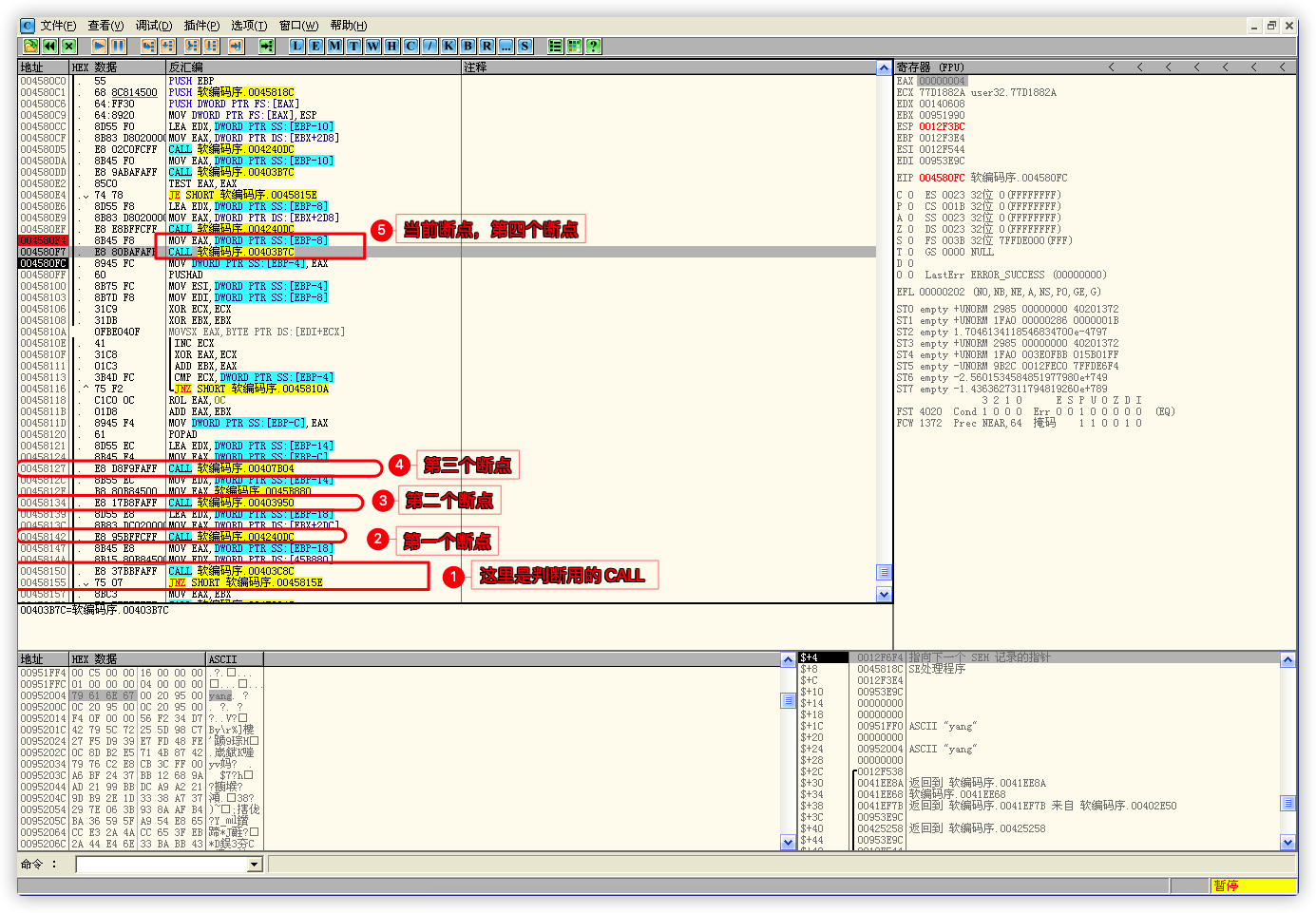Open the Threads window (T icon)
The image size is (1316, 913).
354,46
